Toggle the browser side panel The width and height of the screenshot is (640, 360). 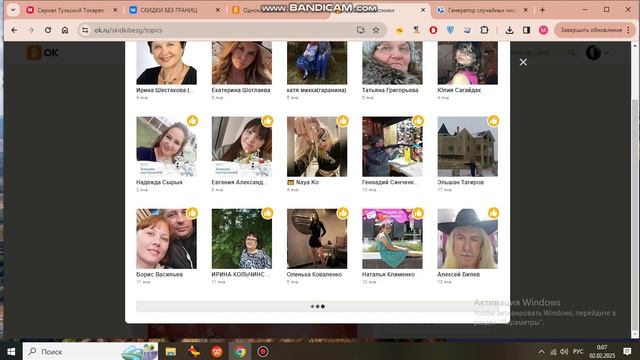(x=526, y=30)
